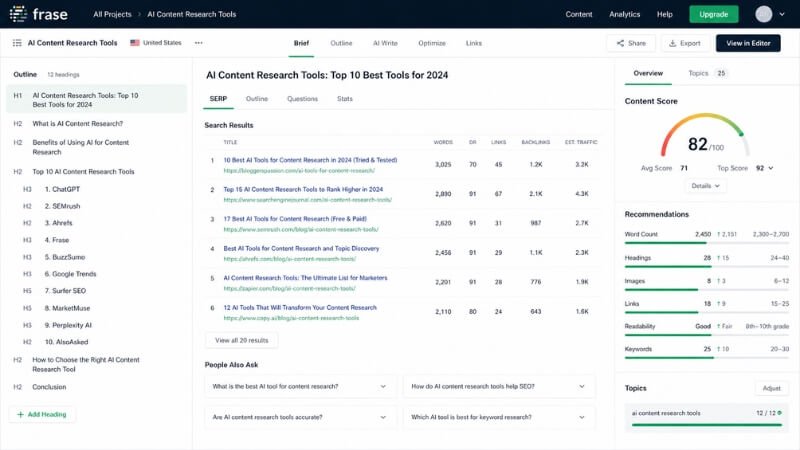Click the United States flag icon
This screenshot has height=450, width=800.
[x=135, y=43]
